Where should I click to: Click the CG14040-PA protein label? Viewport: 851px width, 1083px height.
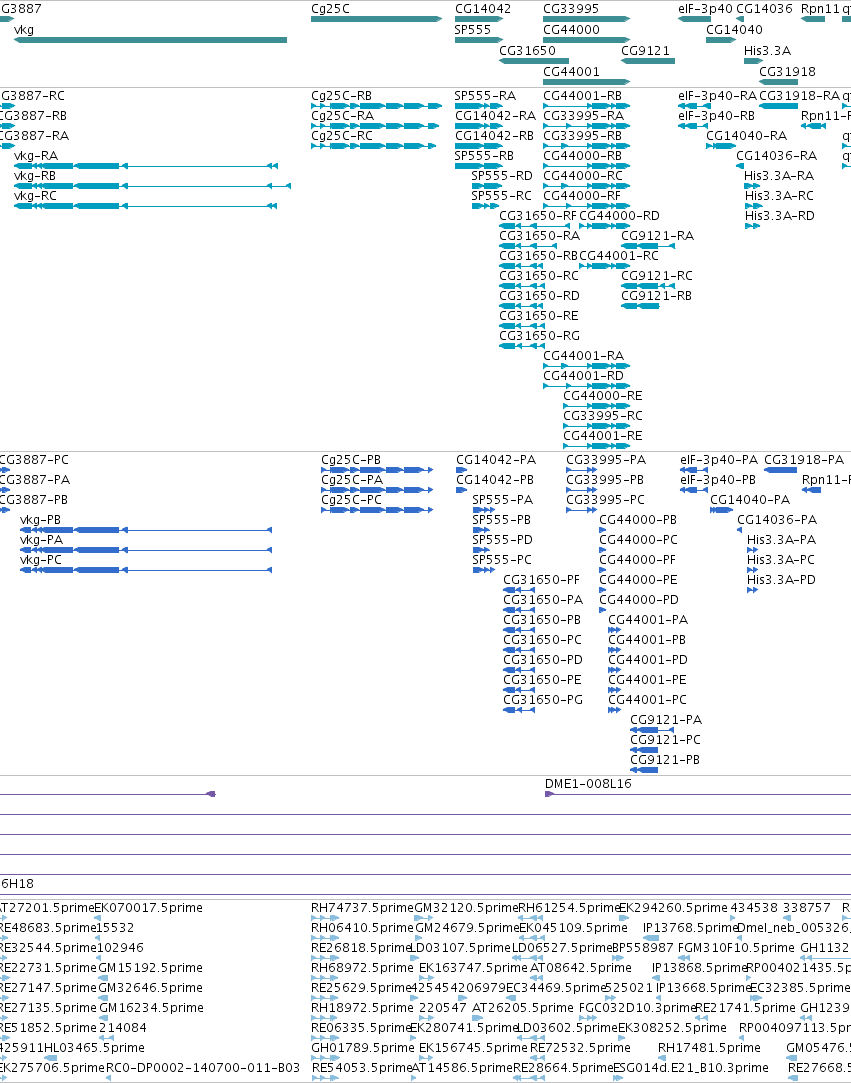[x=750, y=499]
